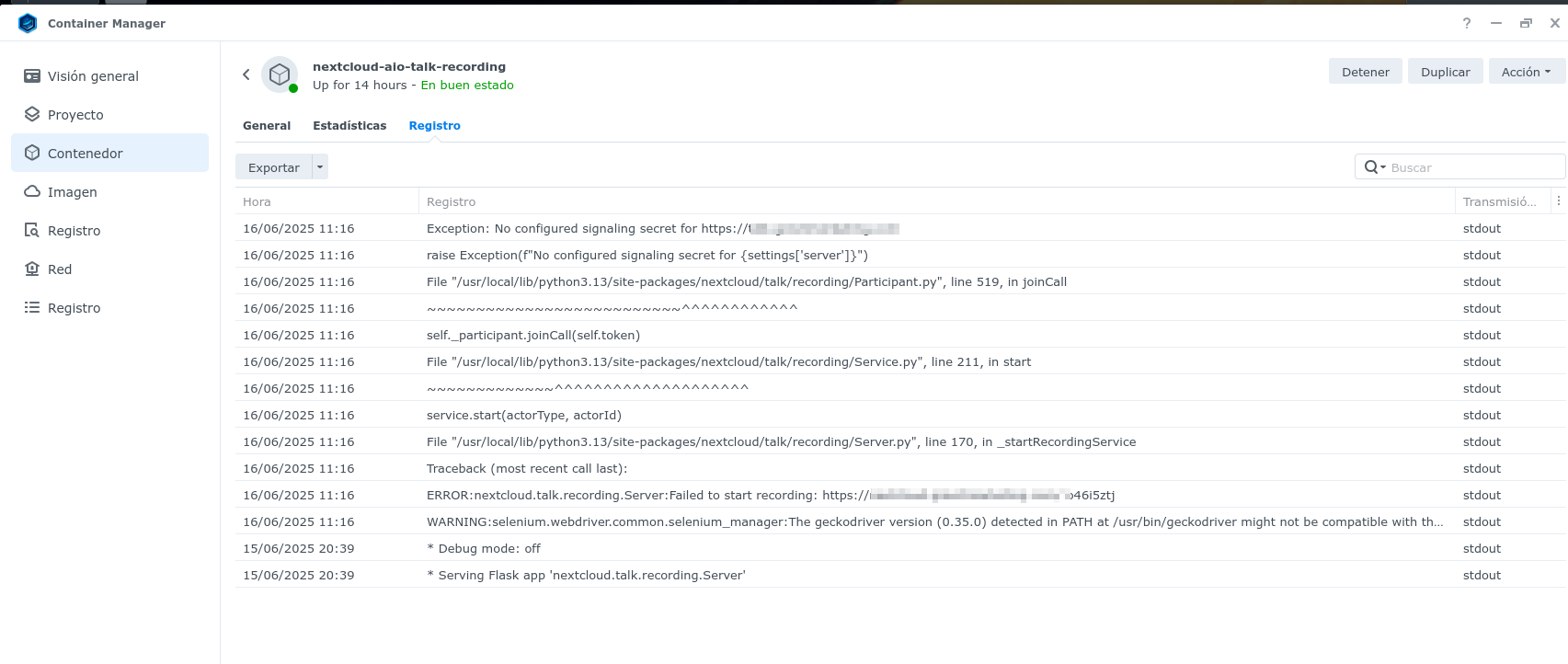Open Imagen section in sidebar
The image size is (1568, 664).
coord(109,191)
